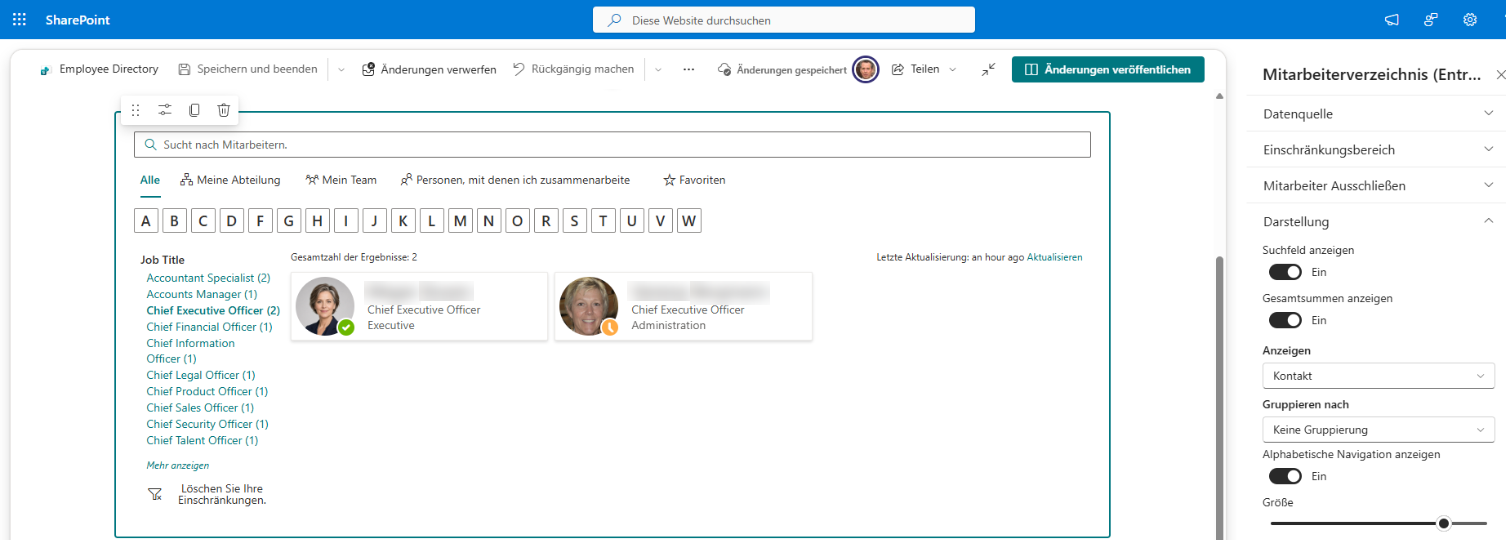Filter by the letter R

point(546,221)
